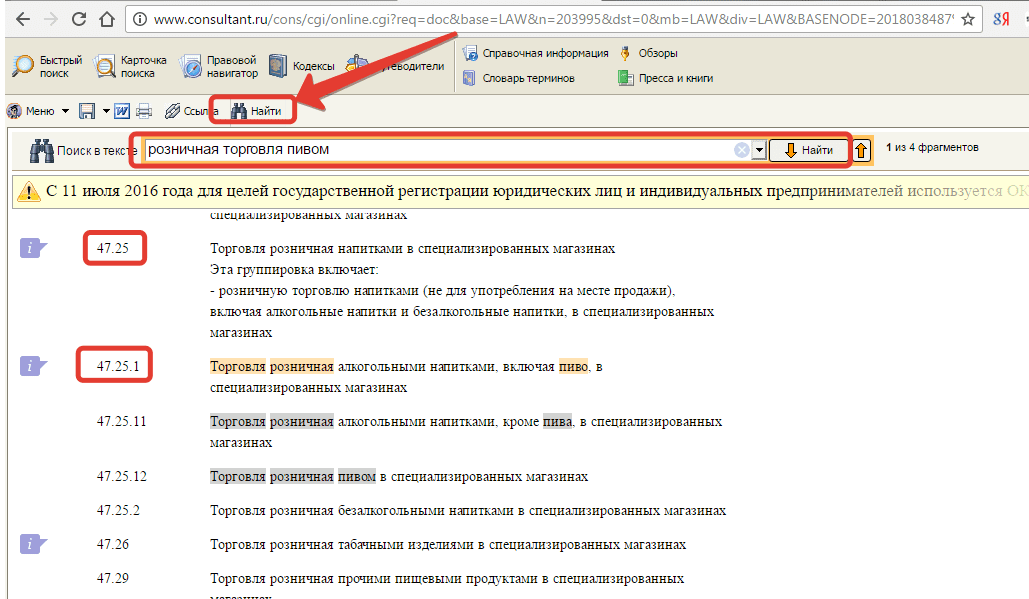
Task: Select the code 47.25.12
Action: pyautogui.click(x=121, y=476)
